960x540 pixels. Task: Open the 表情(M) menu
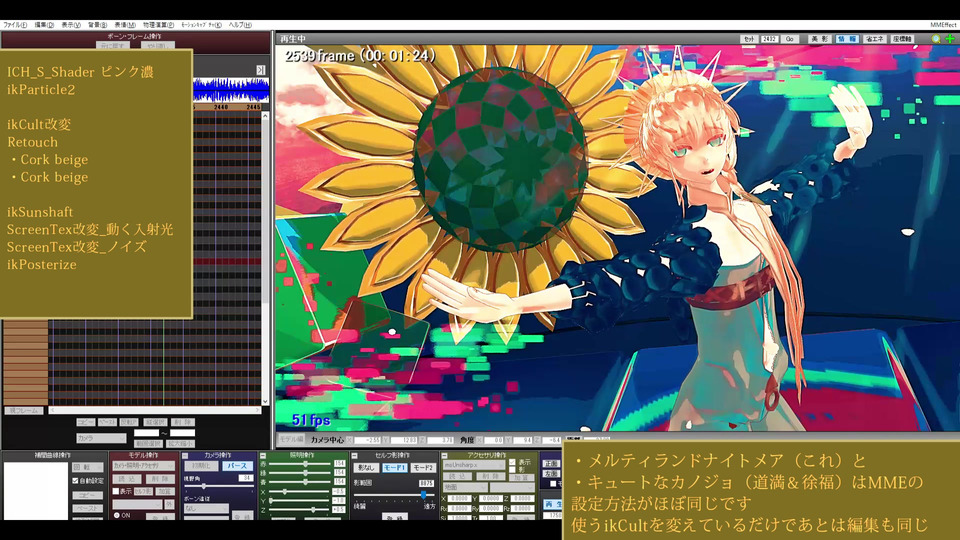pyautogui.click(x=125, y=25)
